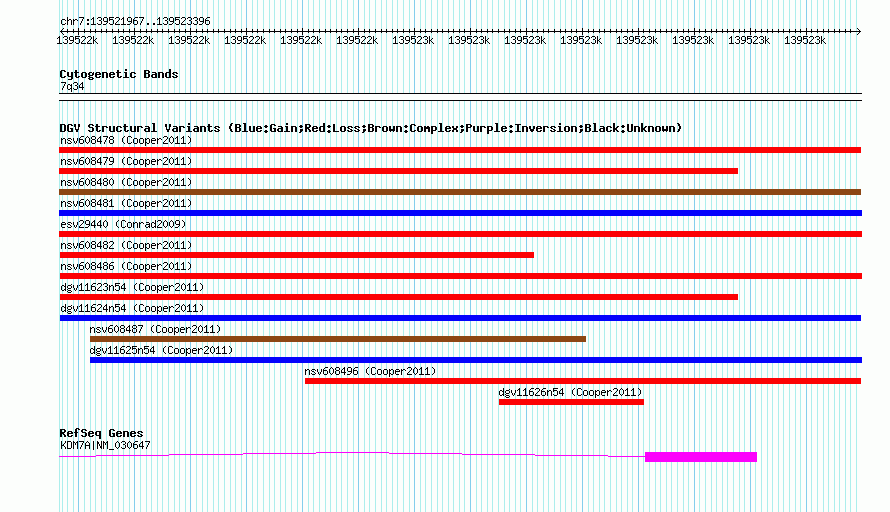Viewport: 890px width, 512px height.
Task: Click the red bar for nsv608478
Action: point(460,150)
